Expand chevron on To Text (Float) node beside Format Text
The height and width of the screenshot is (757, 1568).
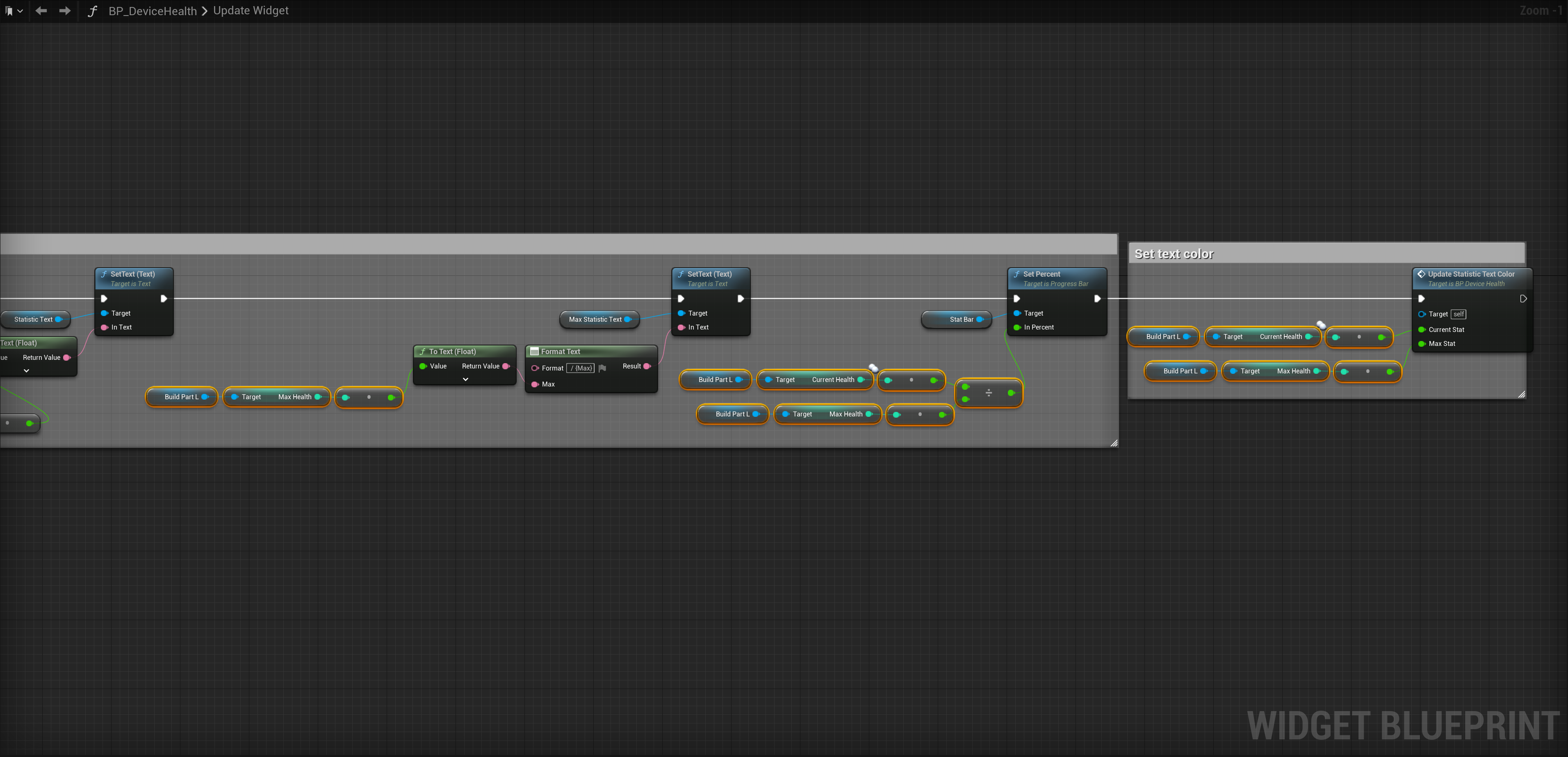466,379
